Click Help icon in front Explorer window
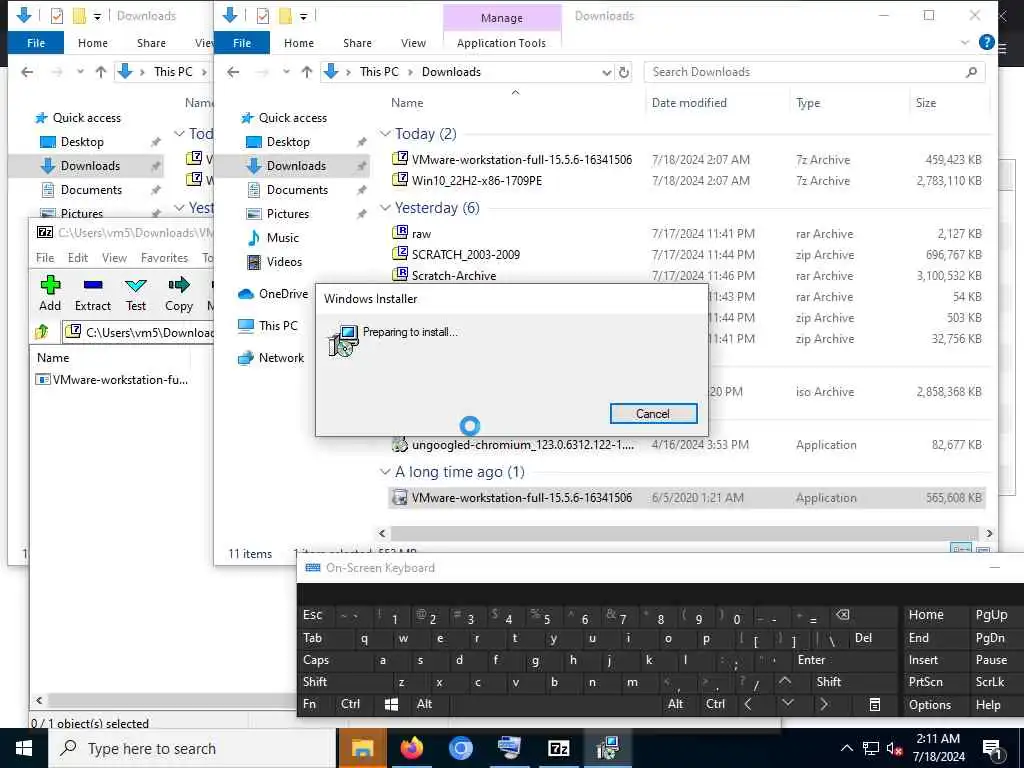1024x768 pixels. [x=986, y=42]
